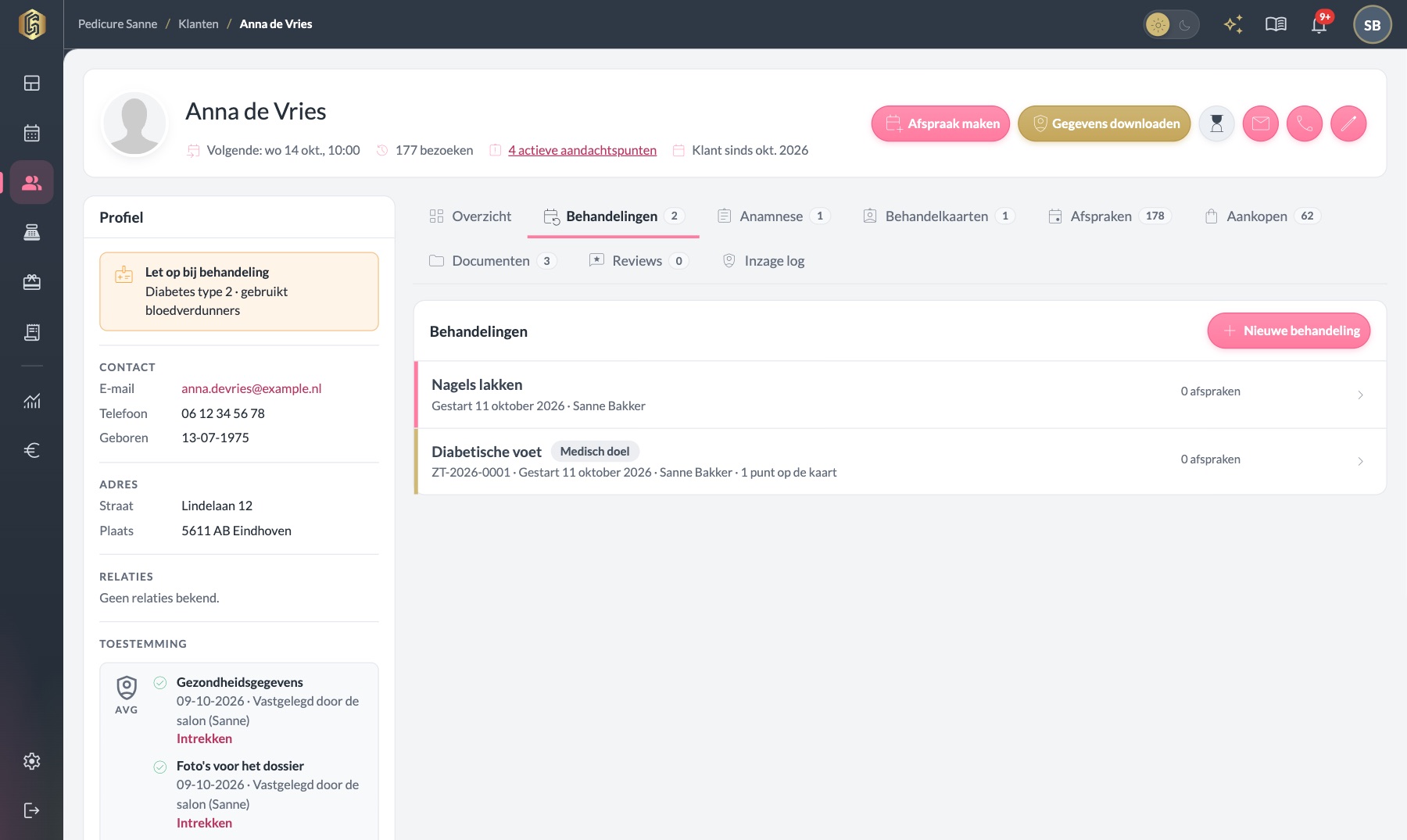Viewport: 1407px width, 840px height.
Task: Click the pencil edit client button
Action: (1348, 123)
